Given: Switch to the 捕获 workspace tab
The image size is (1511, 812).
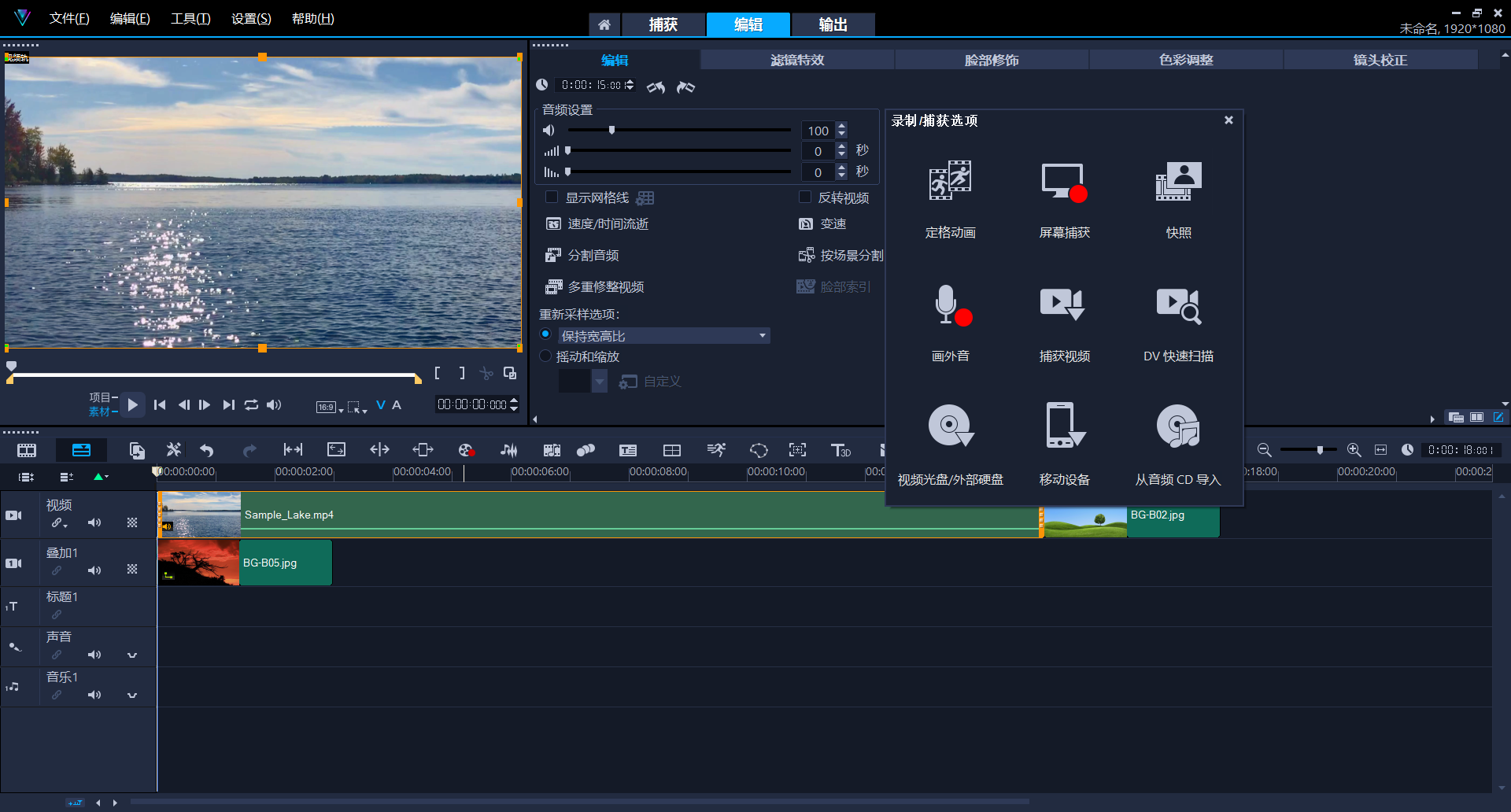Looking at the screenshot, I should coord(663,24).
